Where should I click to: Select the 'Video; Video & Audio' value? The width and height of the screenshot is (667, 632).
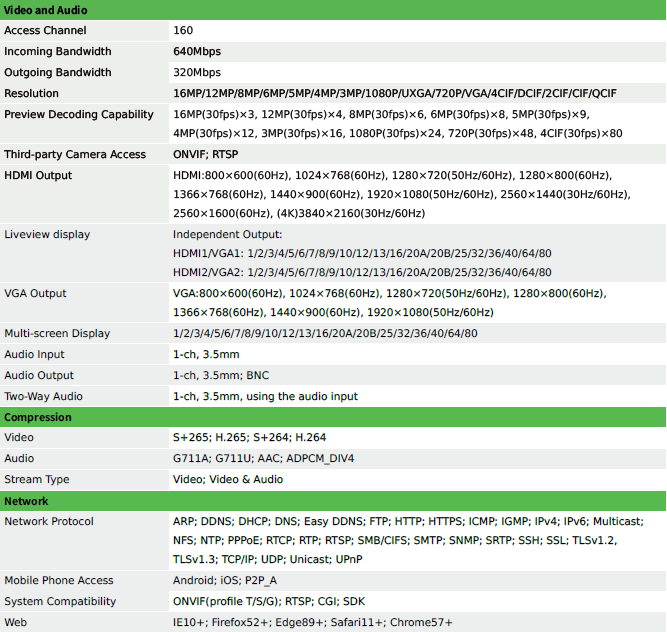click(228, 479)
